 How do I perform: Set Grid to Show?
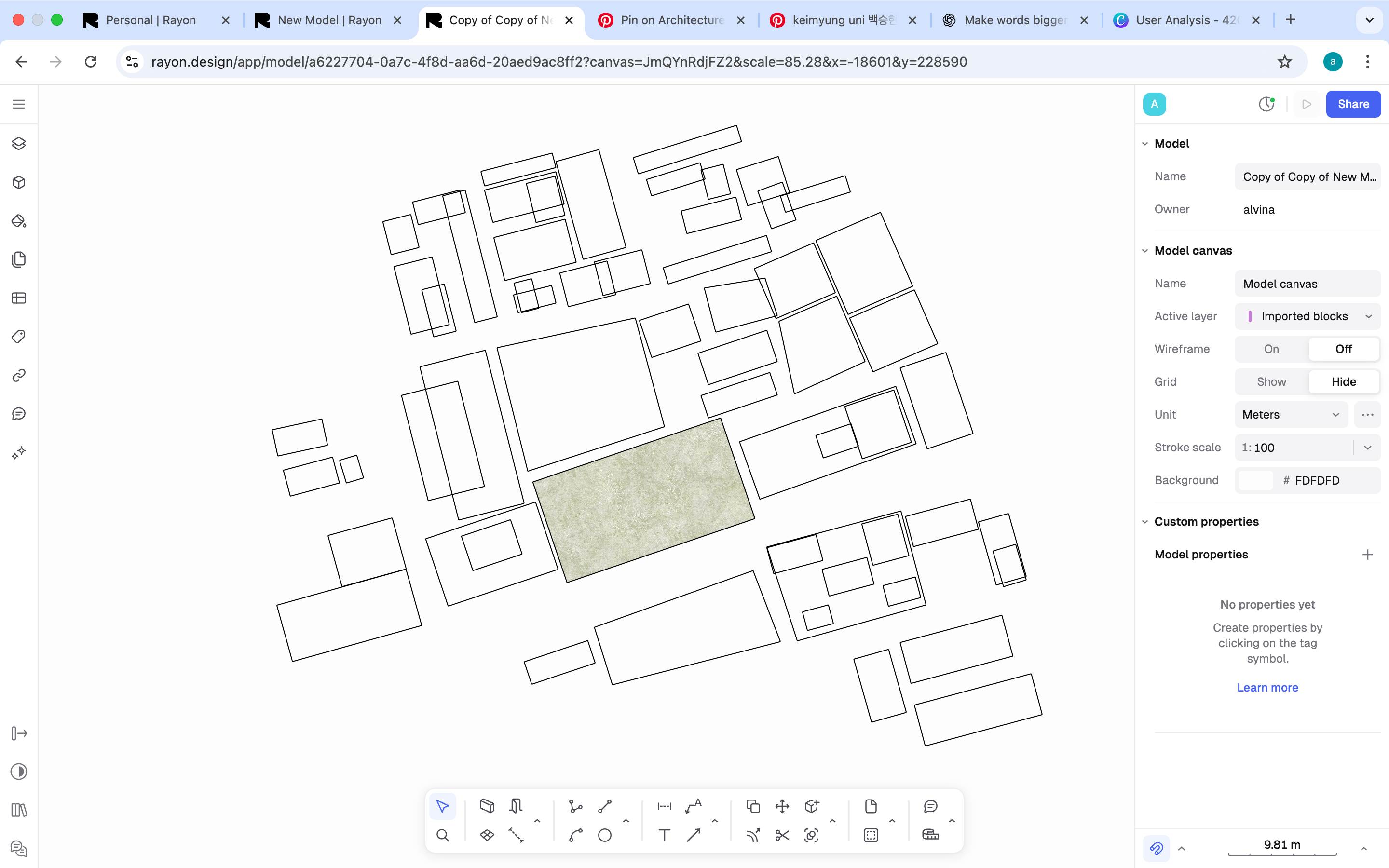coord(1271,382)
